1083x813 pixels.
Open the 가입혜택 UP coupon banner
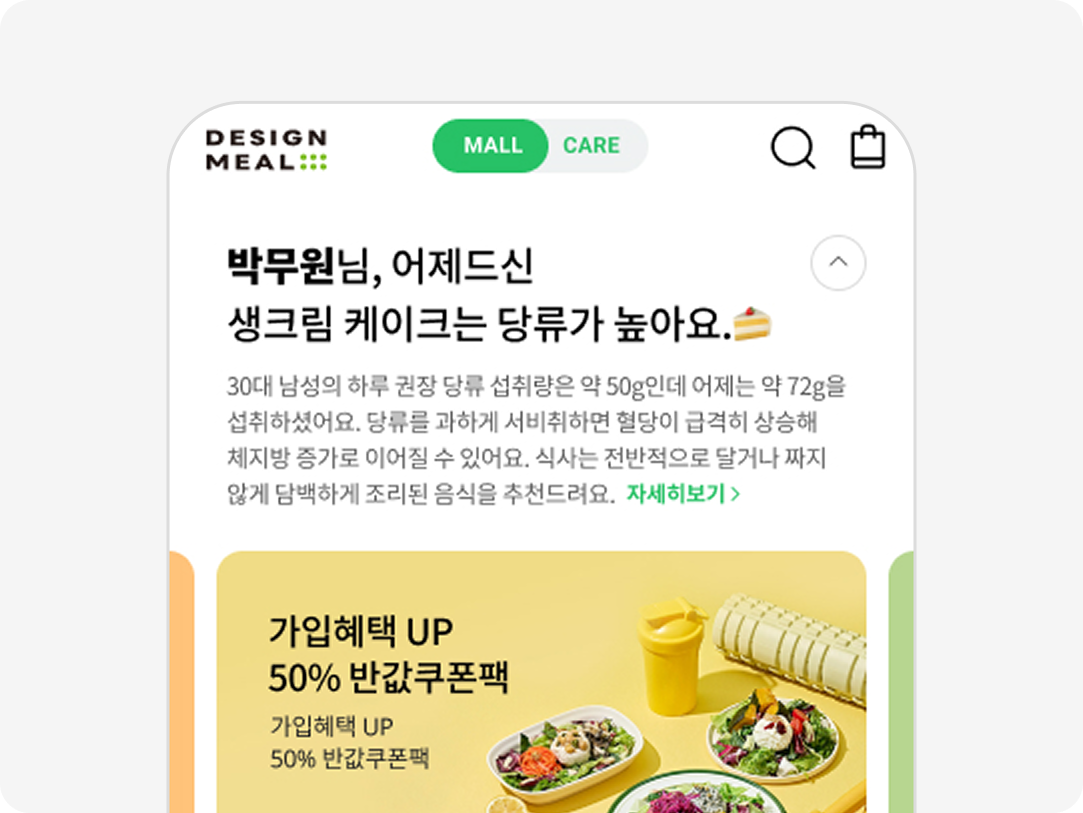click(541, 682)
